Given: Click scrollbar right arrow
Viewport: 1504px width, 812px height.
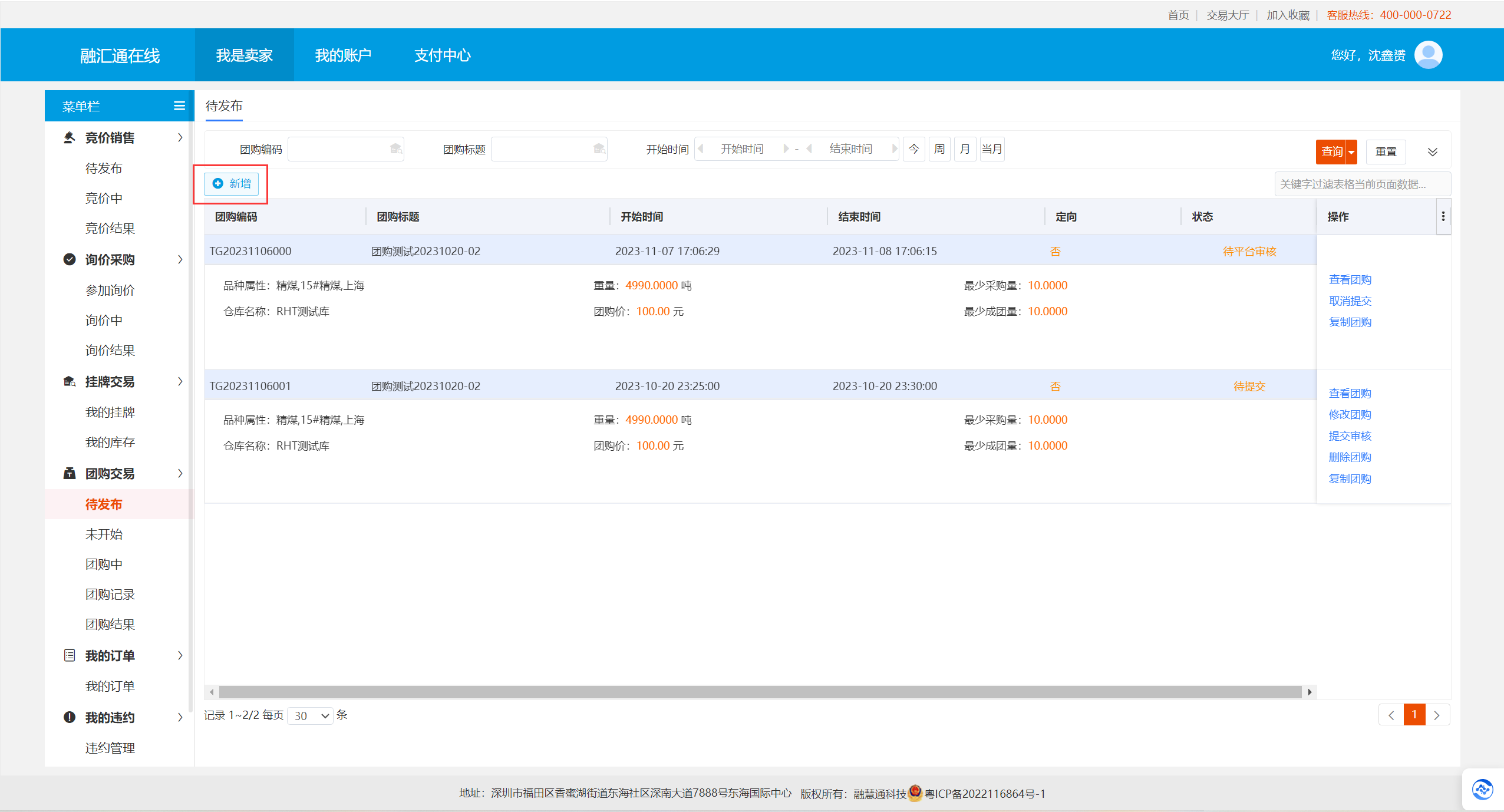Looking at the screenshot, I should [1310, 692].
